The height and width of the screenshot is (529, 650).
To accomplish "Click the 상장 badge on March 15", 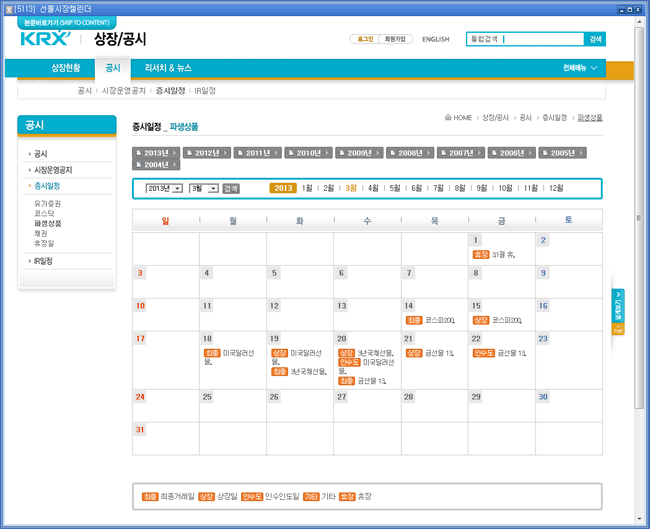I will tap(480, 320).
